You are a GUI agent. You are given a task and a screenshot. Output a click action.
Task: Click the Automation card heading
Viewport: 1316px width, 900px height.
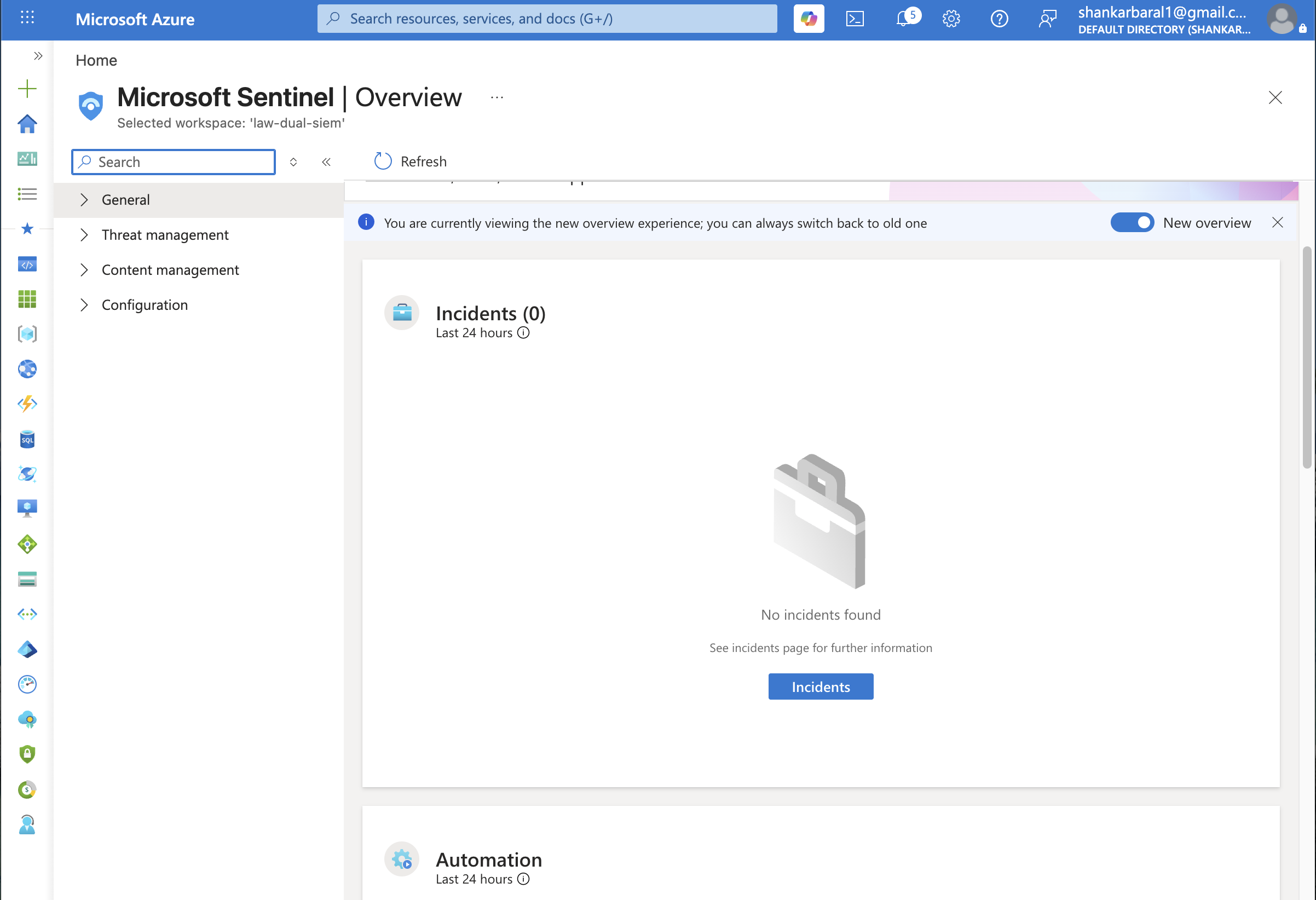pos(489,860)
